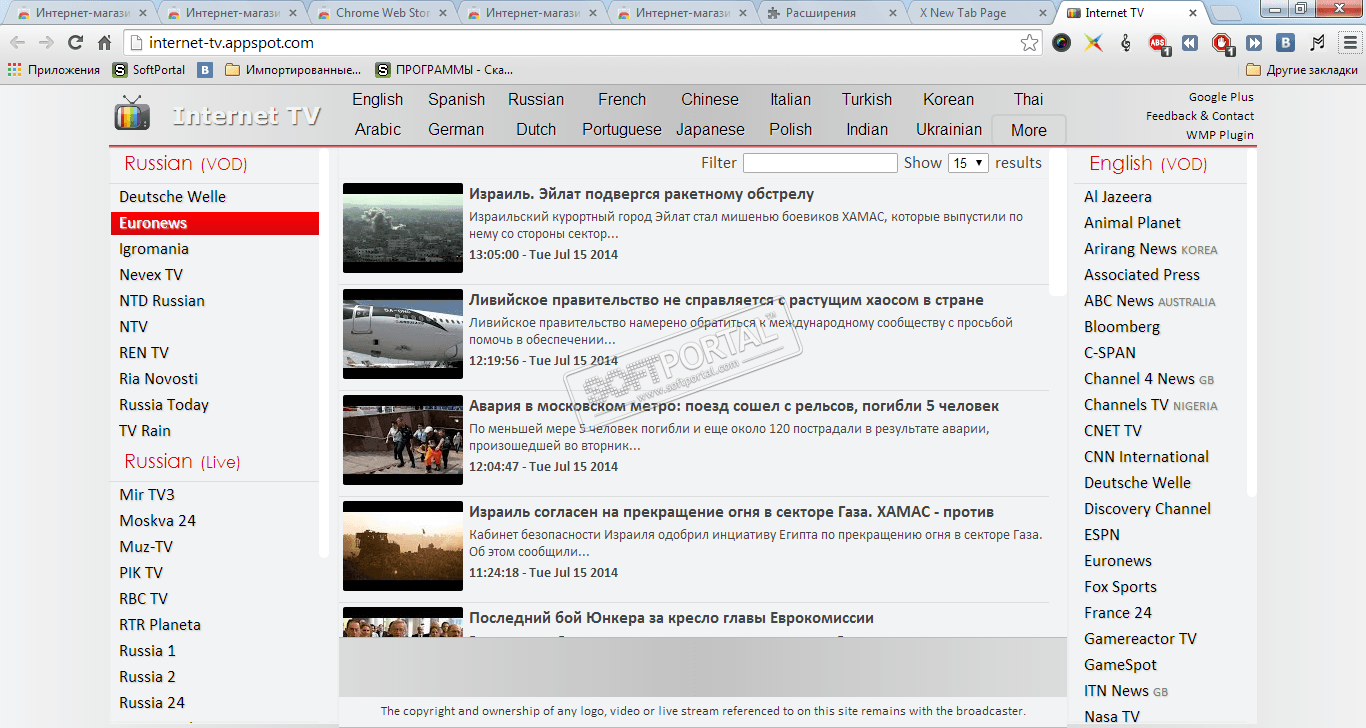1366x728 pixels.
Task: Open the Ria Novosti channel
Action: (x=159, y=379)
